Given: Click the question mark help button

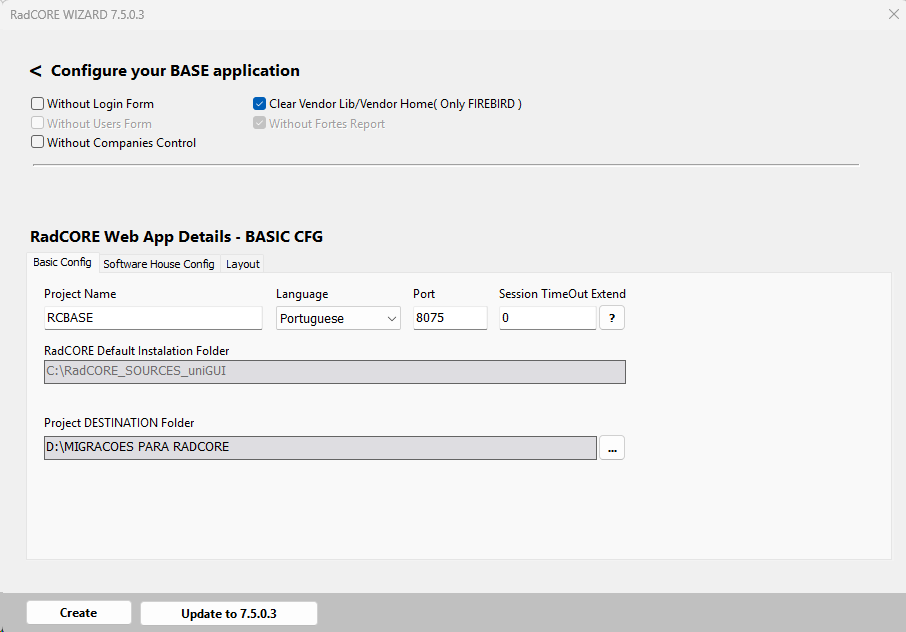Looking at the screenshot, I should click(x=612, y=318).
